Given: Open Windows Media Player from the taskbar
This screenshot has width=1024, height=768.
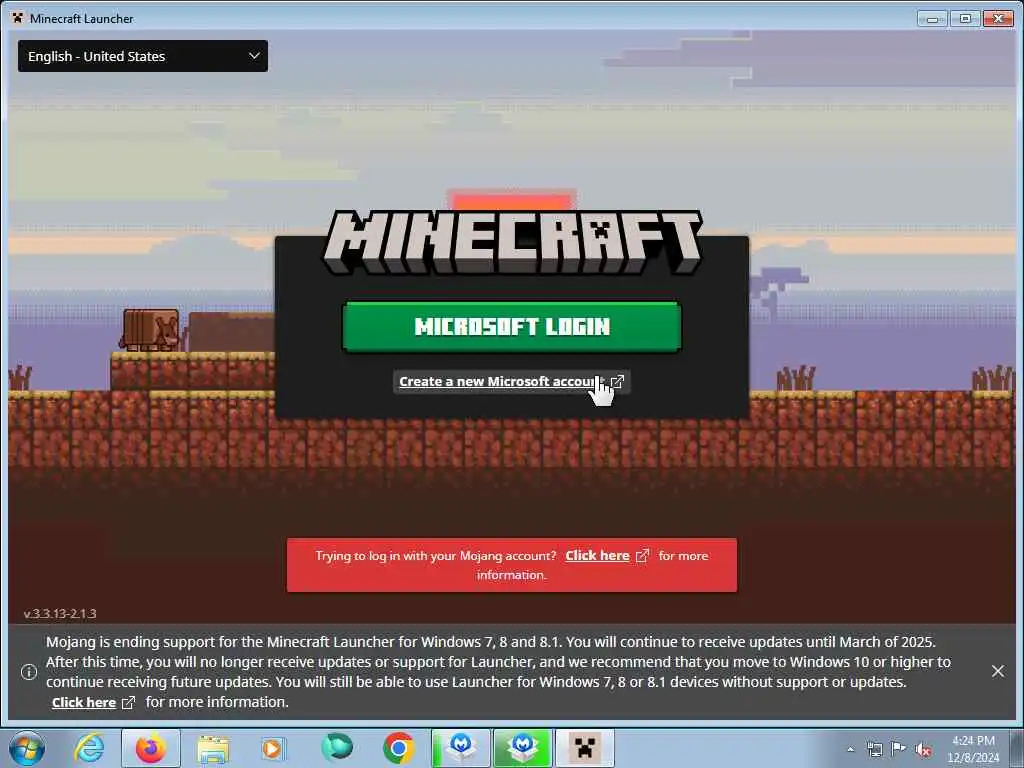Looking at the screenshot, I should (x=272, y=749).
